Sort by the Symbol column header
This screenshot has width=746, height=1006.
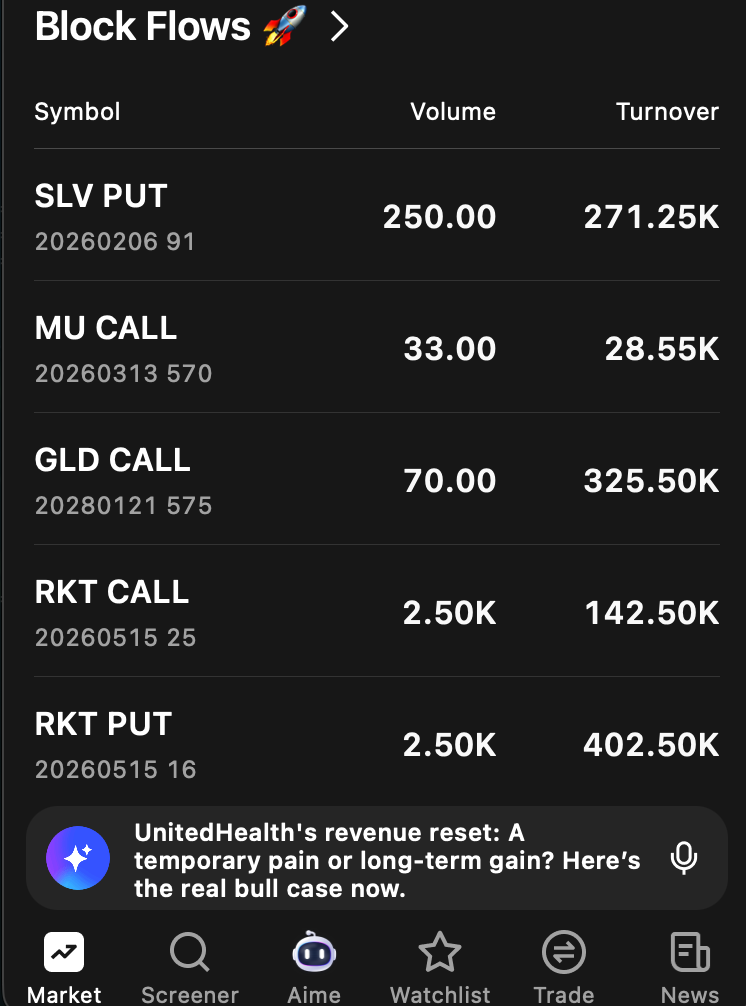77,111
